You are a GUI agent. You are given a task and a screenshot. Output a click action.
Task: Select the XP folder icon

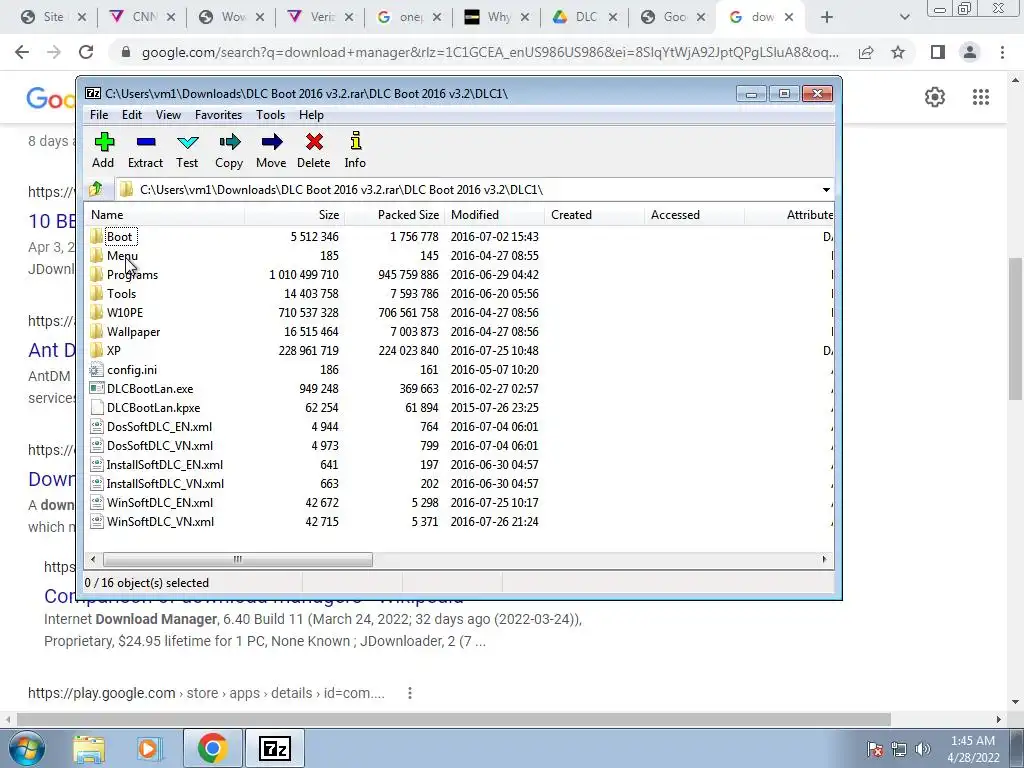coord(97,350)
